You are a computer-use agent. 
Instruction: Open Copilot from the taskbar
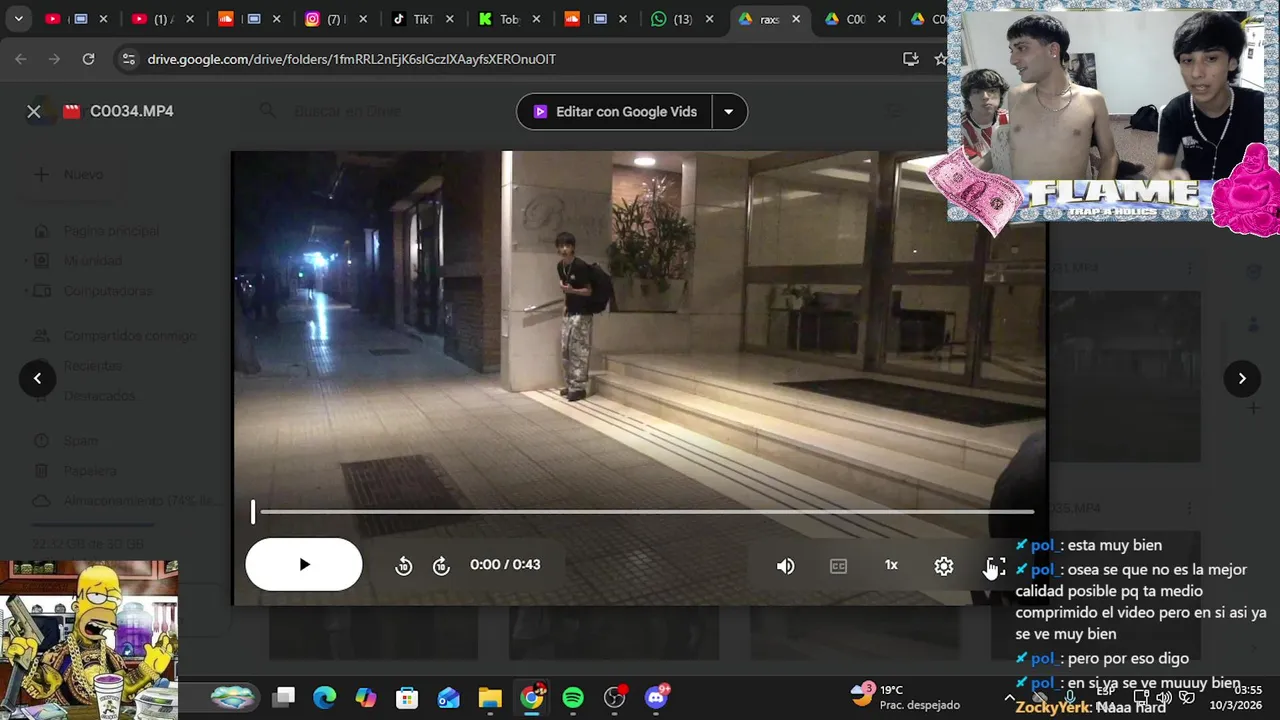coord(366,697)
